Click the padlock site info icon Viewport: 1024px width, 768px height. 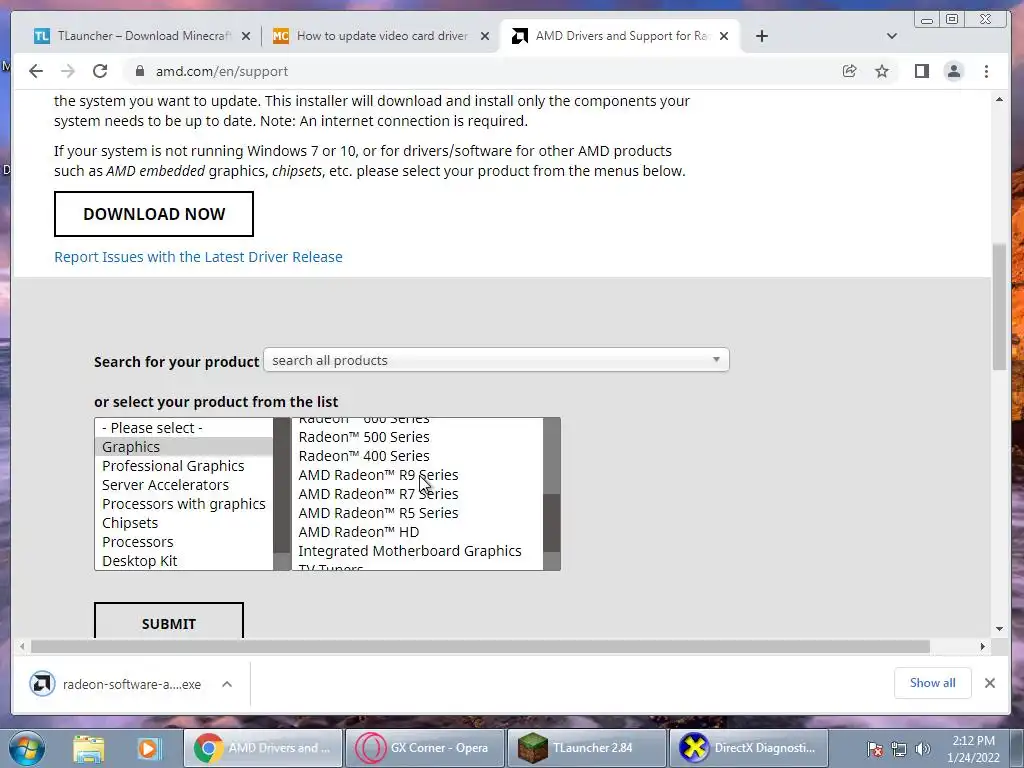pos(139,71)
